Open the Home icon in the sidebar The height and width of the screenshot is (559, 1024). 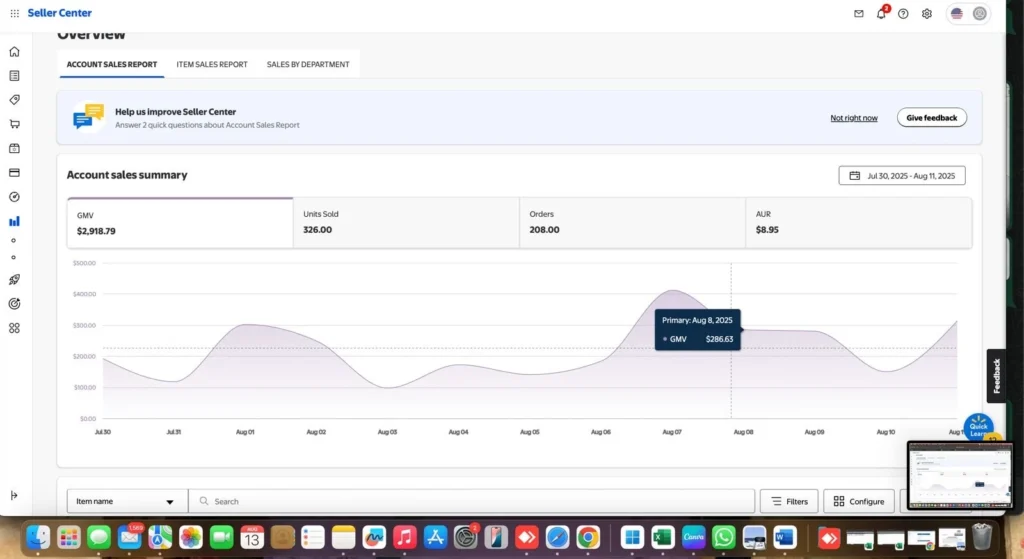pos(14,52)
